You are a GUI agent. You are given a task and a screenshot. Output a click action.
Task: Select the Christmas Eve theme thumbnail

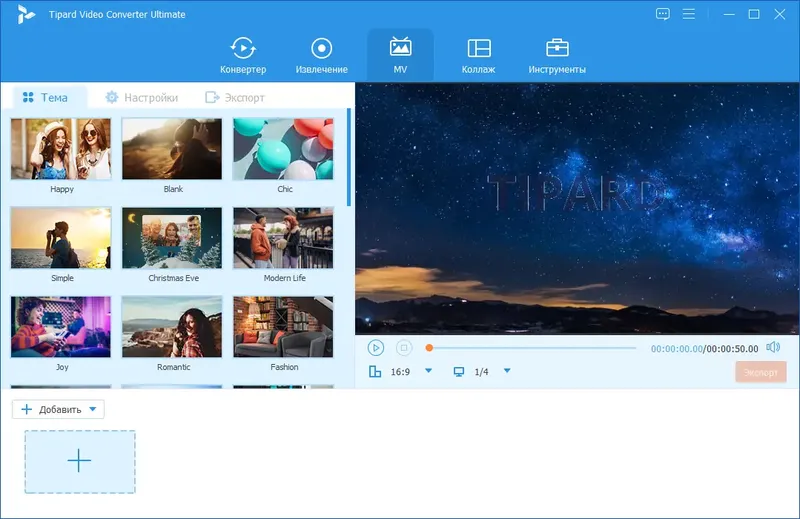coord(172,238)
